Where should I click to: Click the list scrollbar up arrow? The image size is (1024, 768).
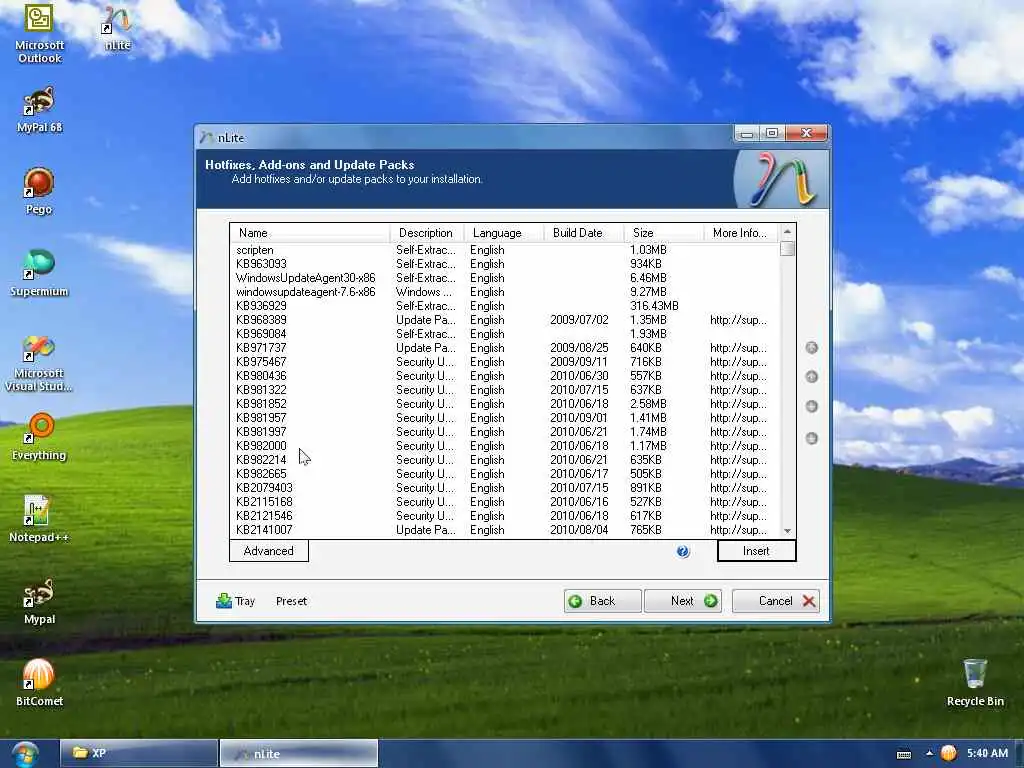click(787, 232)
